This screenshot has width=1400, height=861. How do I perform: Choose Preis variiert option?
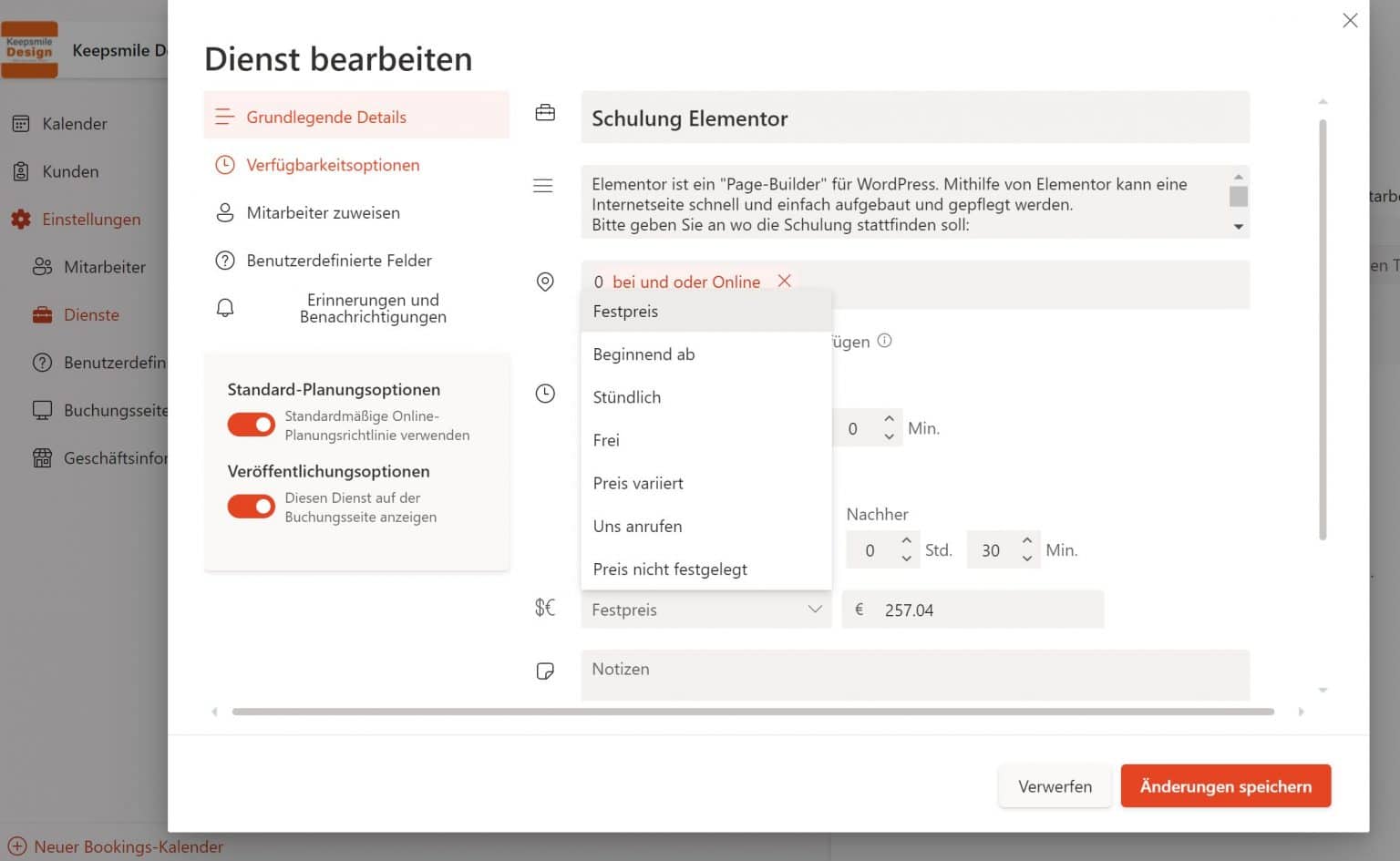coord(706,483)
